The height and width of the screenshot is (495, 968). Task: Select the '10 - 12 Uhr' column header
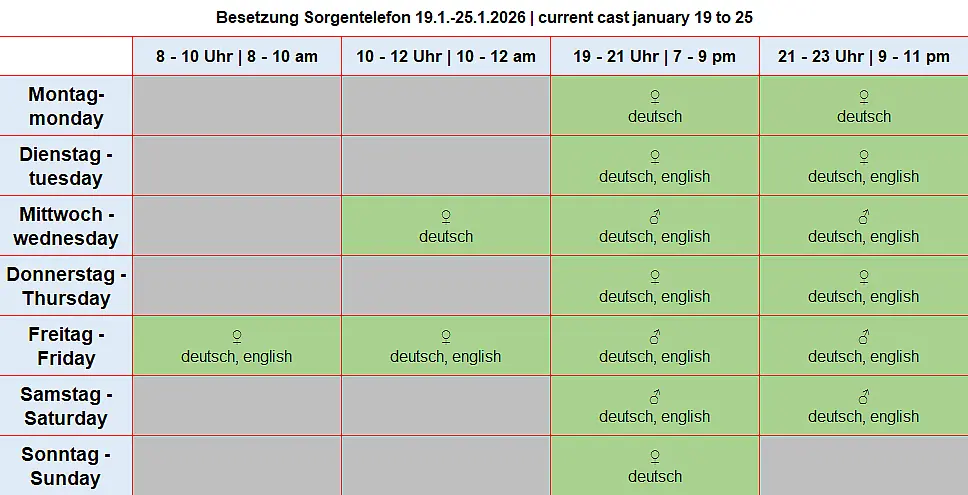click(x=446, y=56)
